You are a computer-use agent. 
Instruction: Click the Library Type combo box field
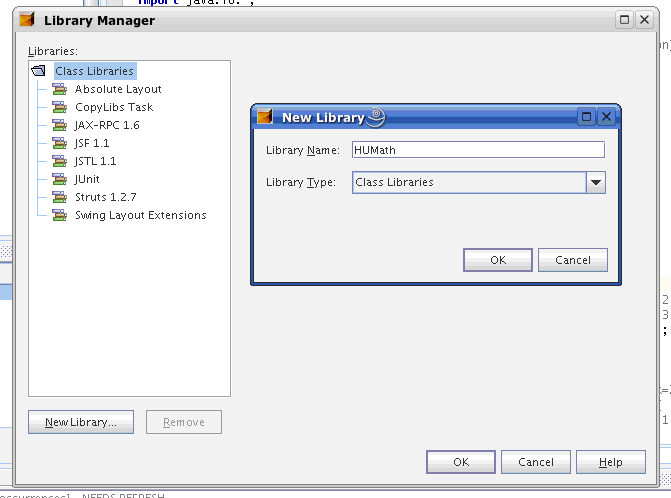coord(468,182)
